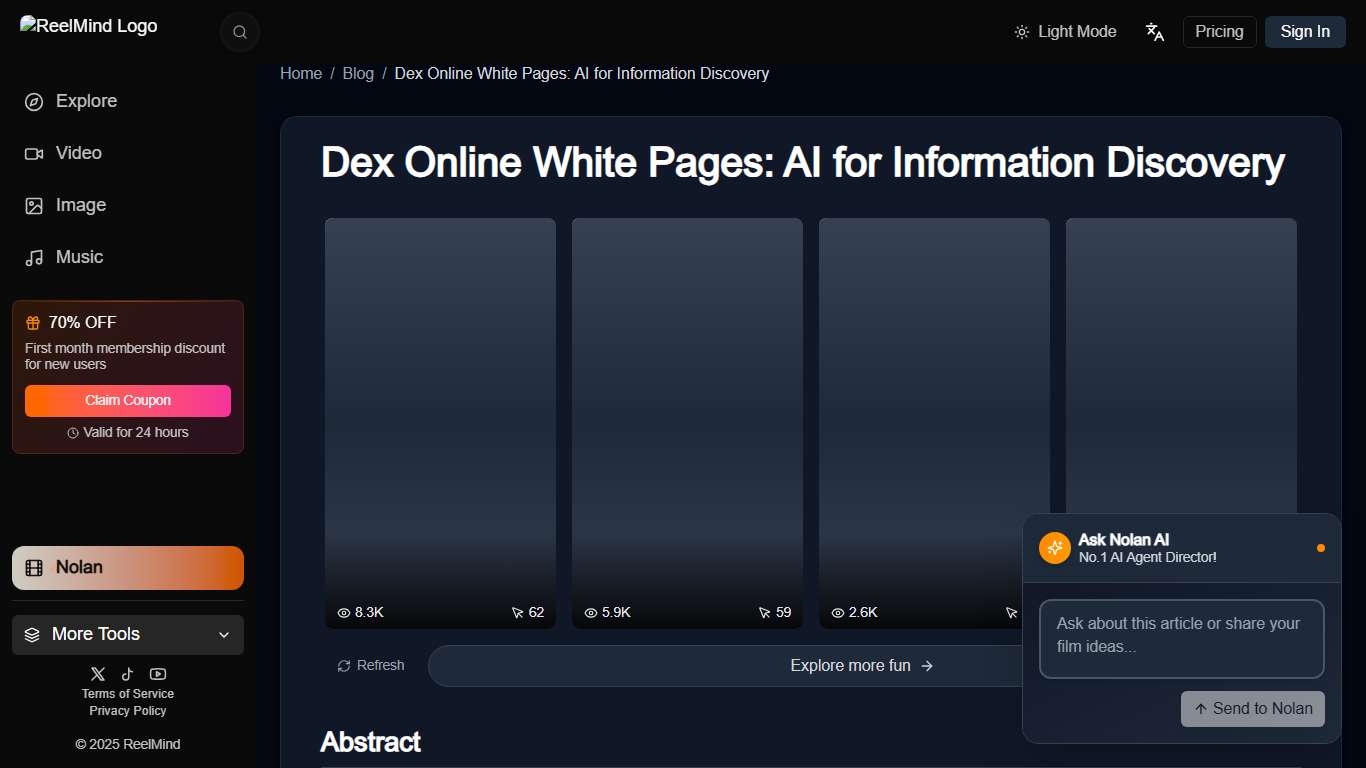Click the Claim Coupon button
The width and height of the screenshot is (1366, 768).
tap(128, 400)
